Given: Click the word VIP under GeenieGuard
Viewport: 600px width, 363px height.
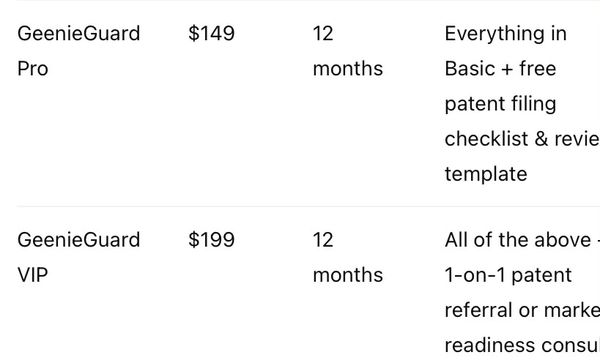Looking at the screenshot, I should coord(33,275).
